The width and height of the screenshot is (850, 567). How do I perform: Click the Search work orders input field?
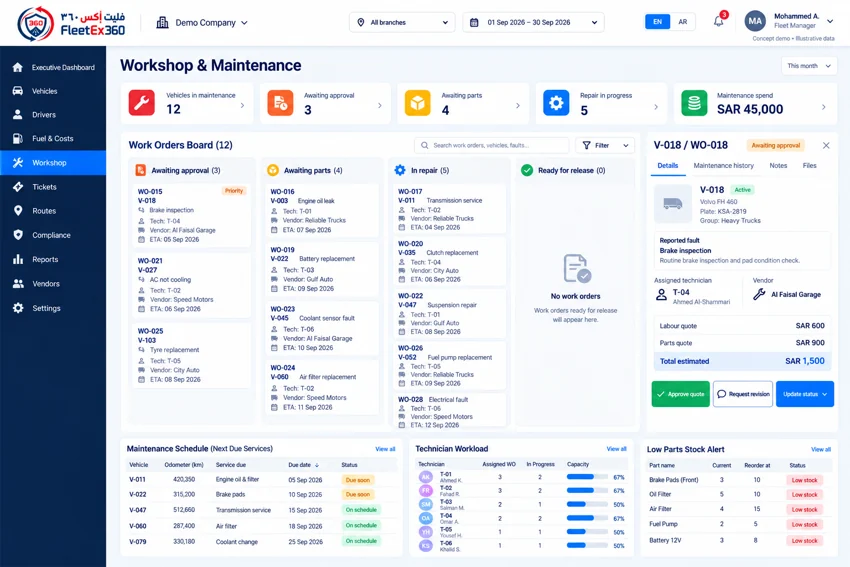click(x=492, y=145)
